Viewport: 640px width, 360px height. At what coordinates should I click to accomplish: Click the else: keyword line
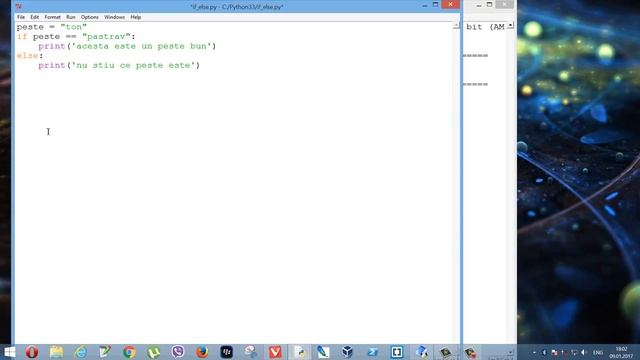coord(30,56)
